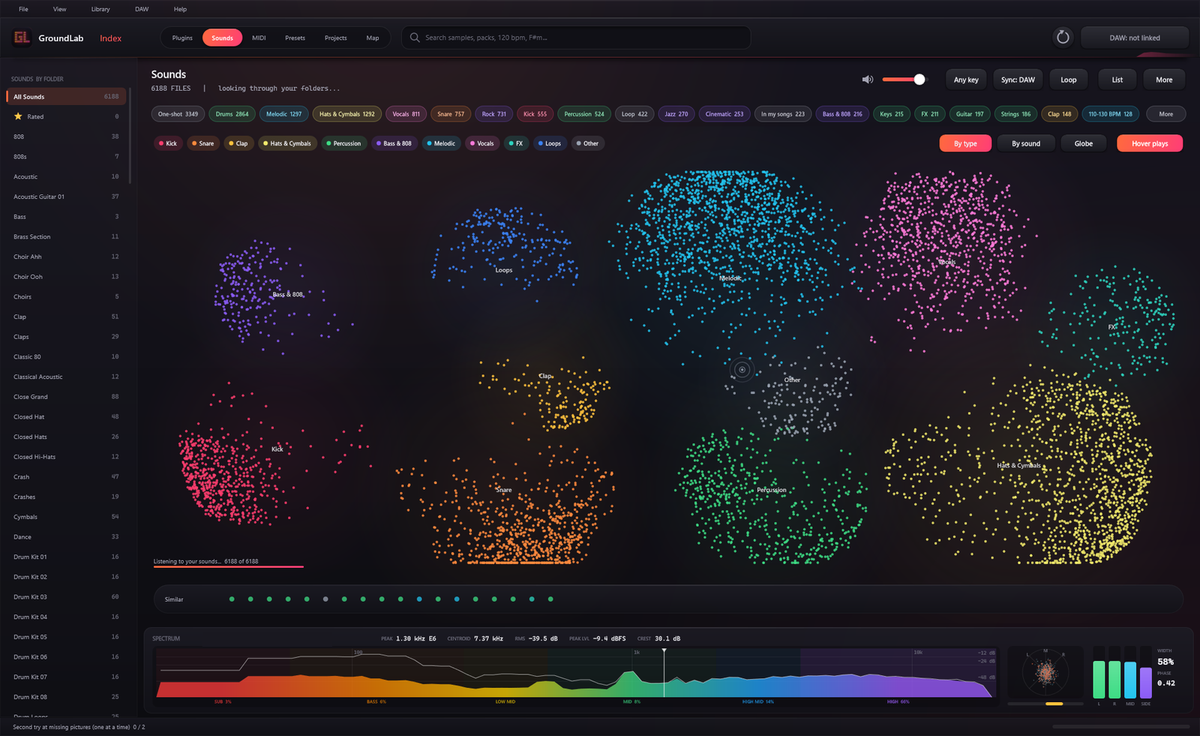Click the first green dot in Similar row
1200x736 pixels.
click(x=231, y=599)
